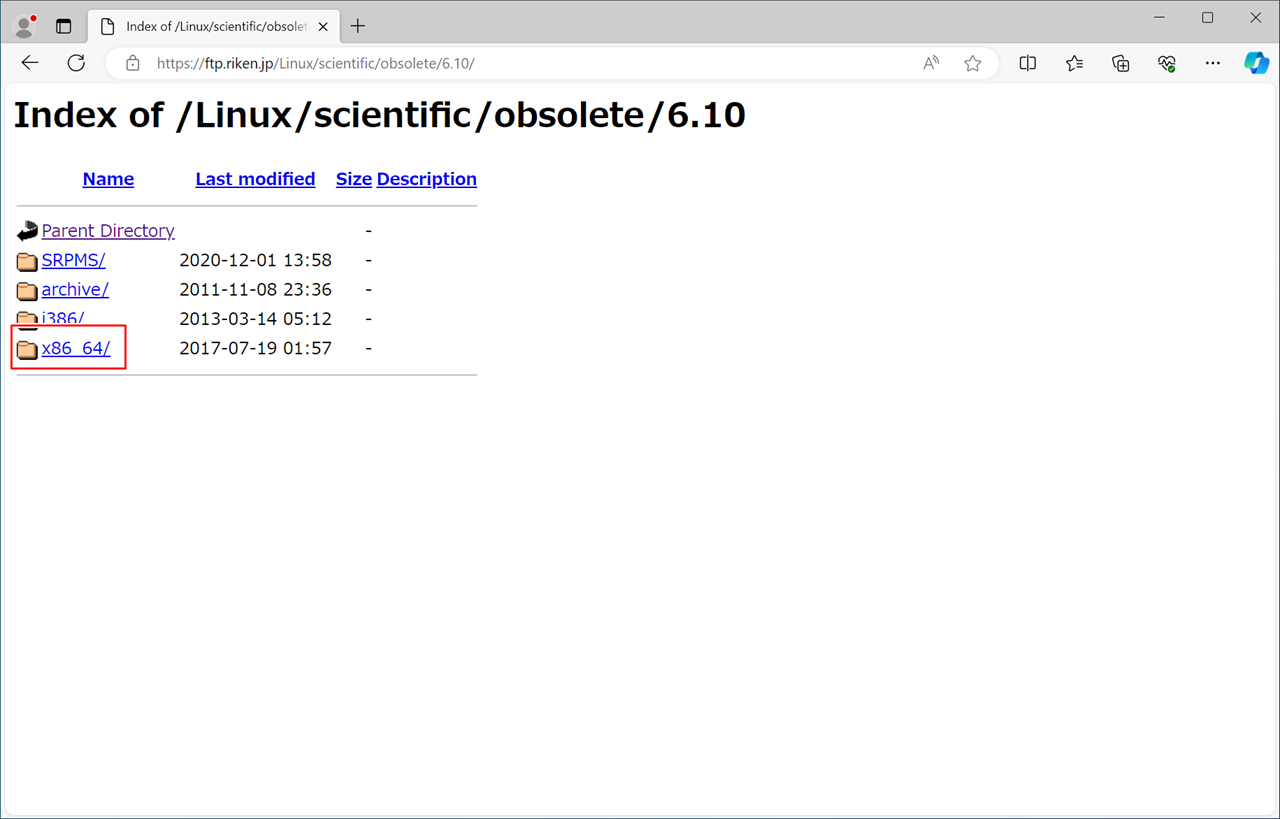Sort listing by Last modified column

tap(255, 179)
